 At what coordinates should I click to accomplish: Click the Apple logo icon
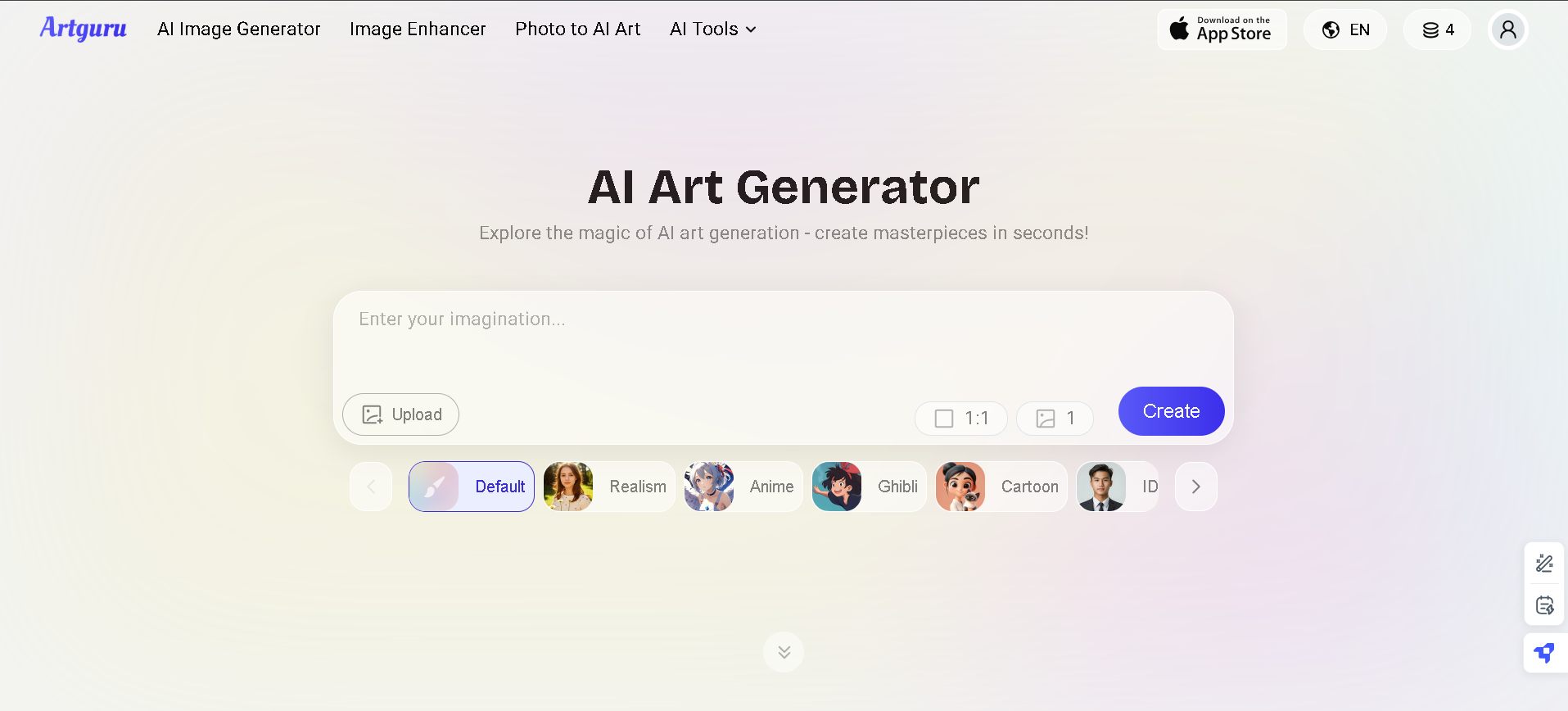pyautogui.click(x=1179, y=29)
